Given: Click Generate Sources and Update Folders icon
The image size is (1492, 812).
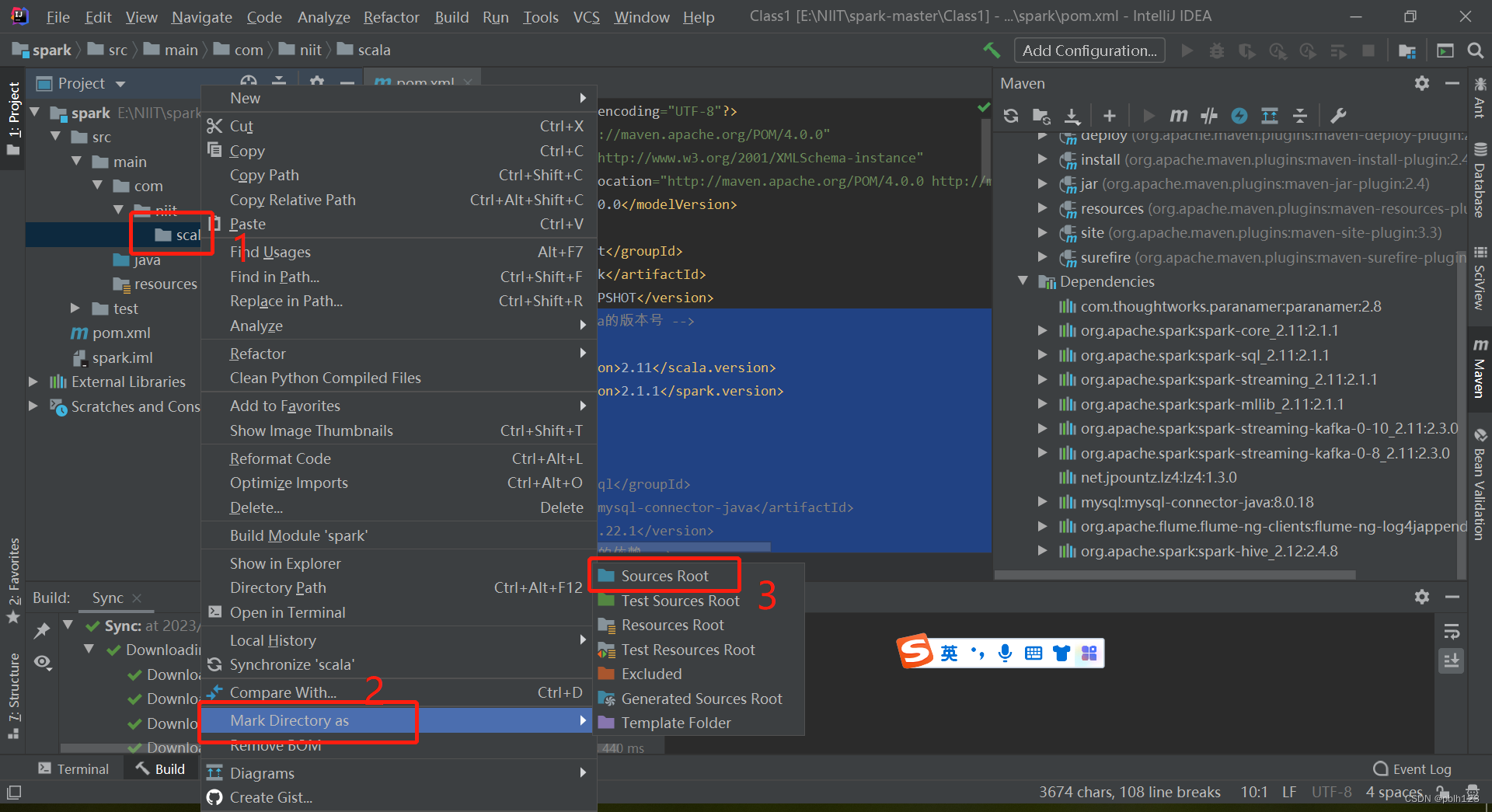Looking at the screenshot, I should point(1041,116).
